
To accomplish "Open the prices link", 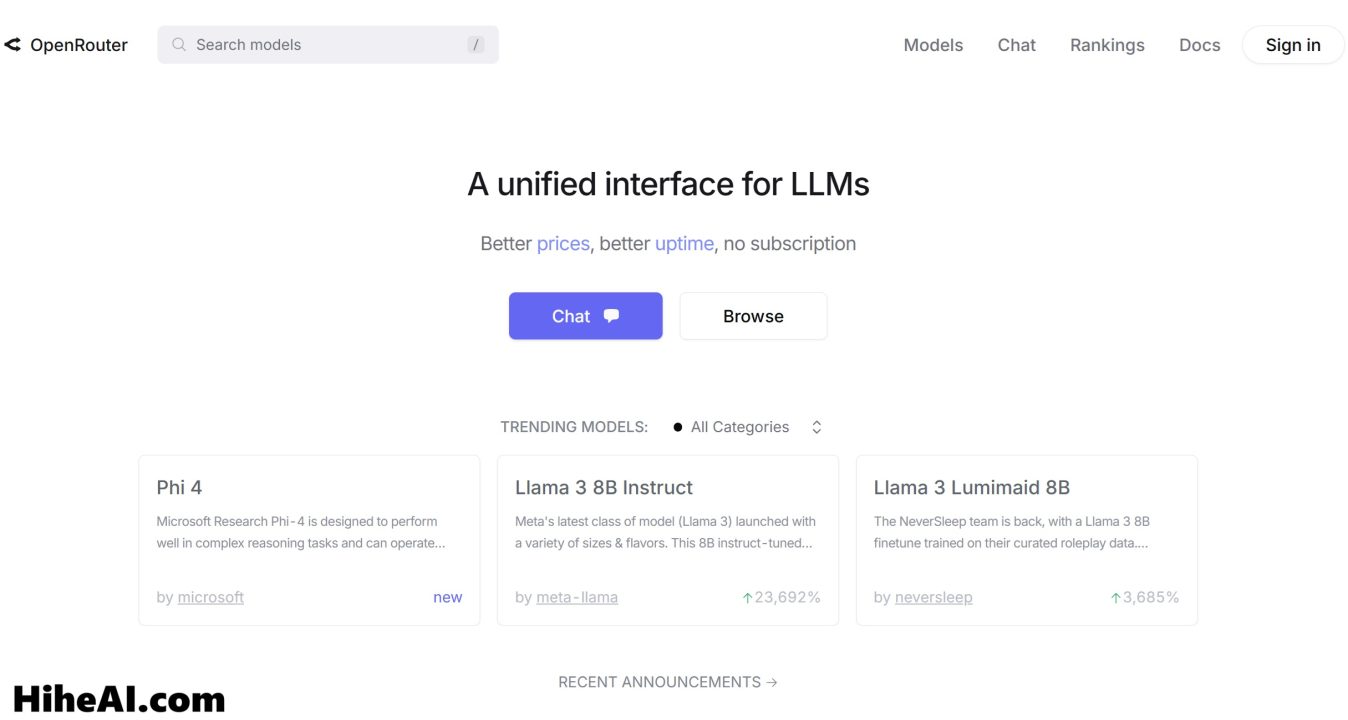I will [563, 243].
